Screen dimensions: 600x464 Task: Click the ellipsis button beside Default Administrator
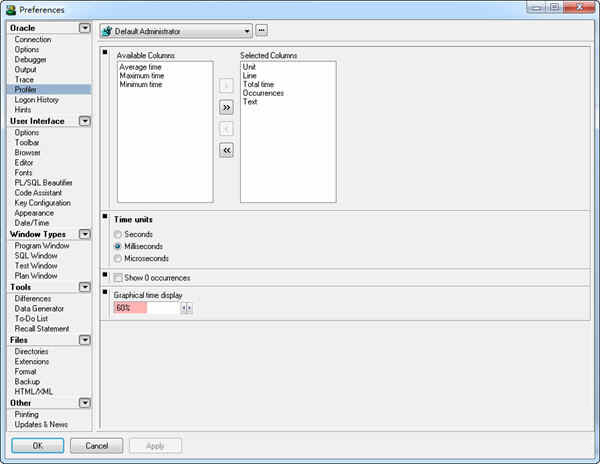[262, 31]
